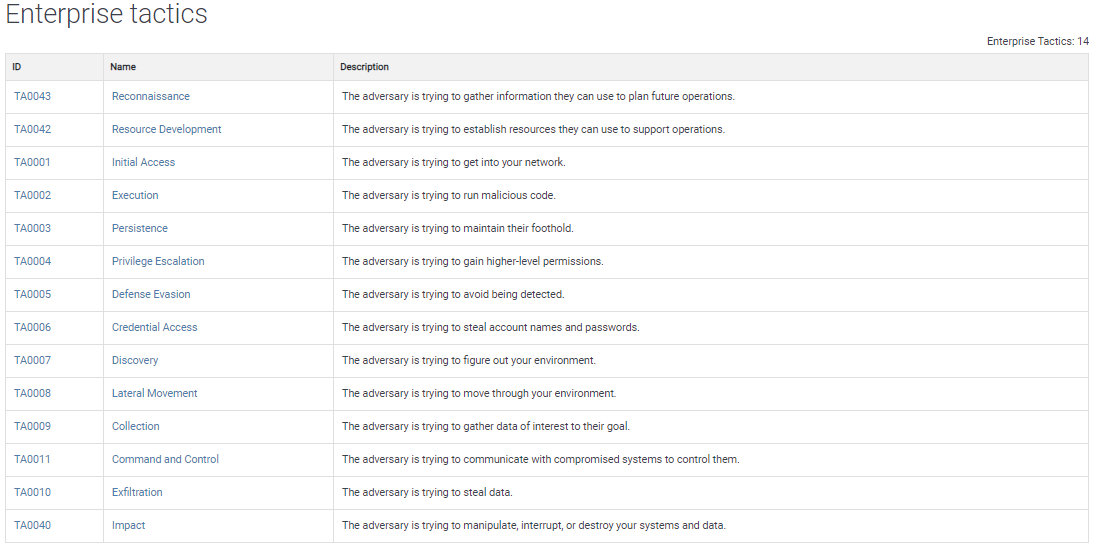The width and height of the screenshot is (1103, 550).
Task: Click the Command and Control link
Action: coord(165,460)
